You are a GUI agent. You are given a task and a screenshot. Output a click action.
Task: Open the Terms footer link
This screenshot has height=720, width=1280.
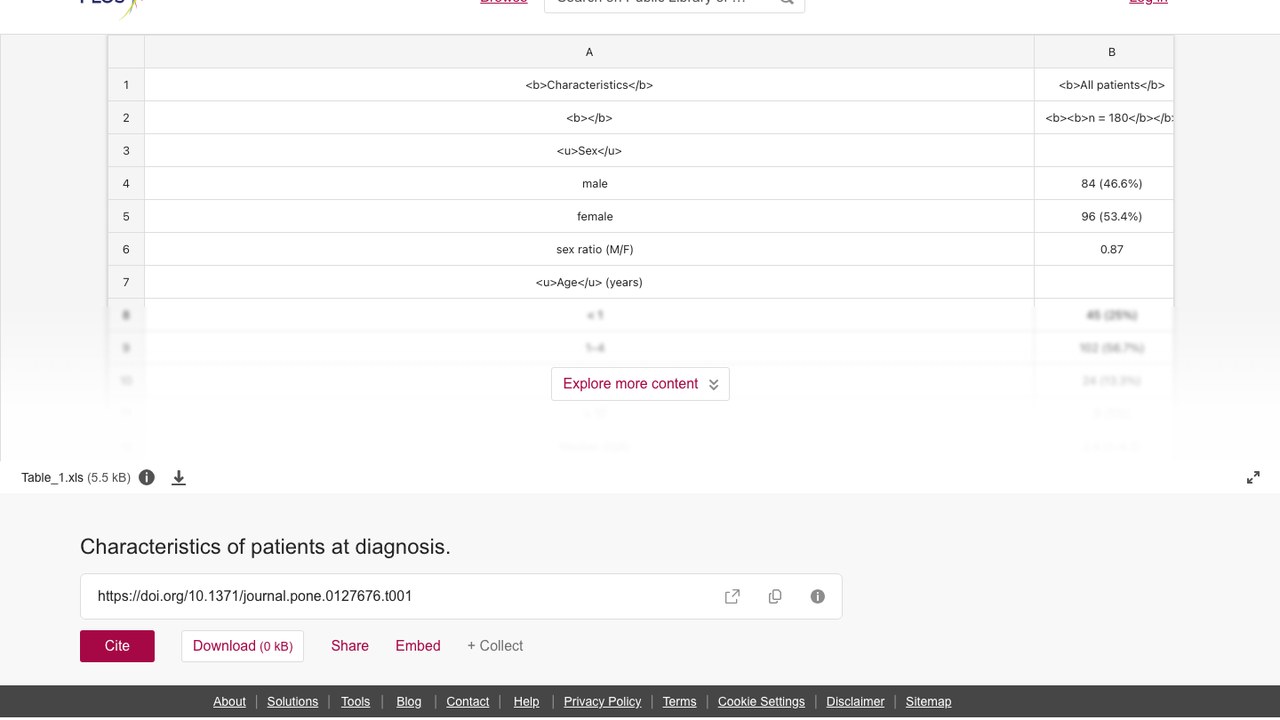click(679, 702)
